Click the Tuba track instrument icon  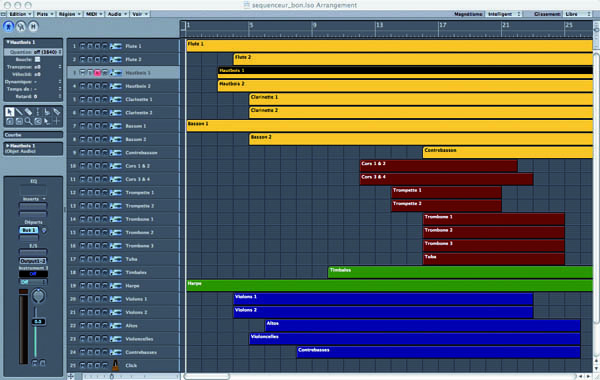(x=116, y=259)
